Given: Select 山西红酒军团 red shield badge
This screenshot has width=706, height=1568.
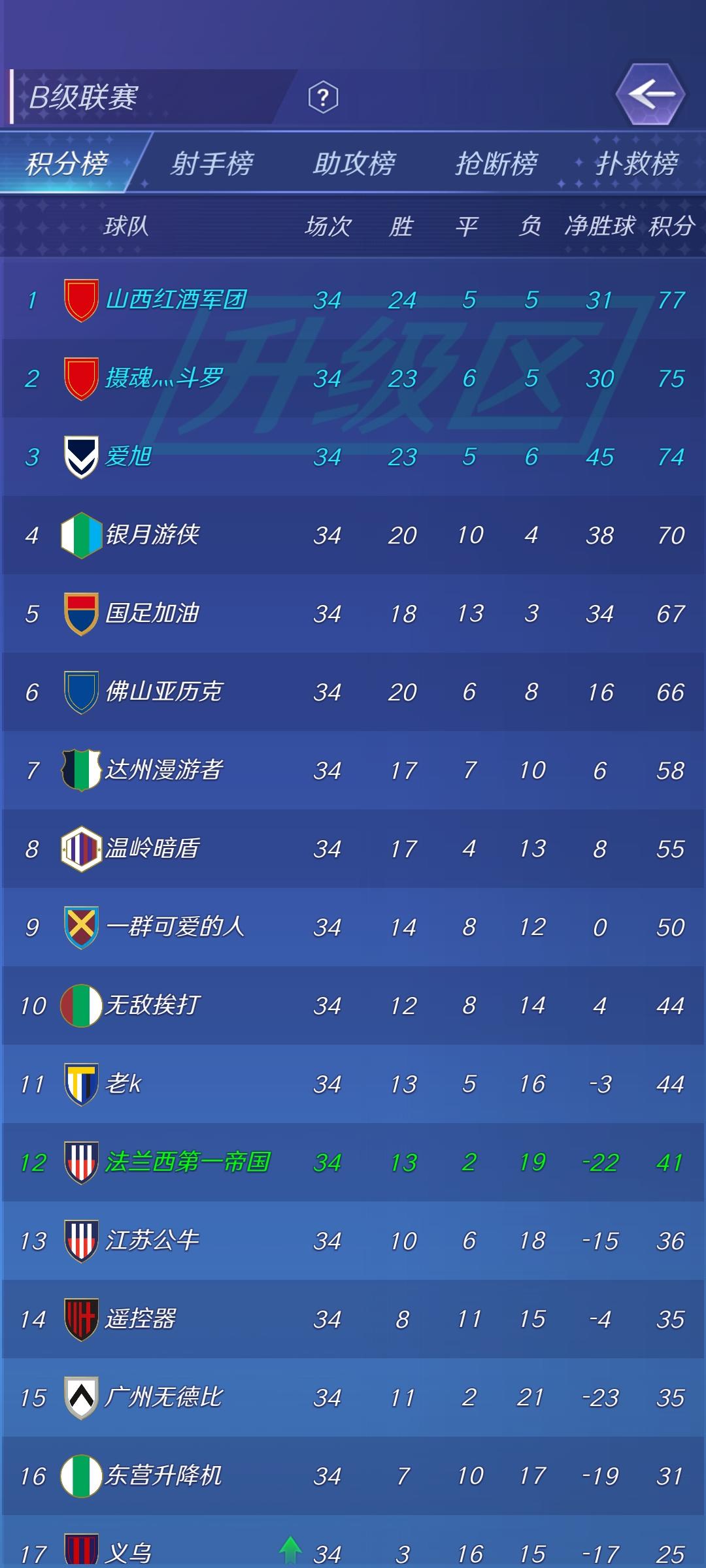Looking at the screenshot, I should point(81,300).
